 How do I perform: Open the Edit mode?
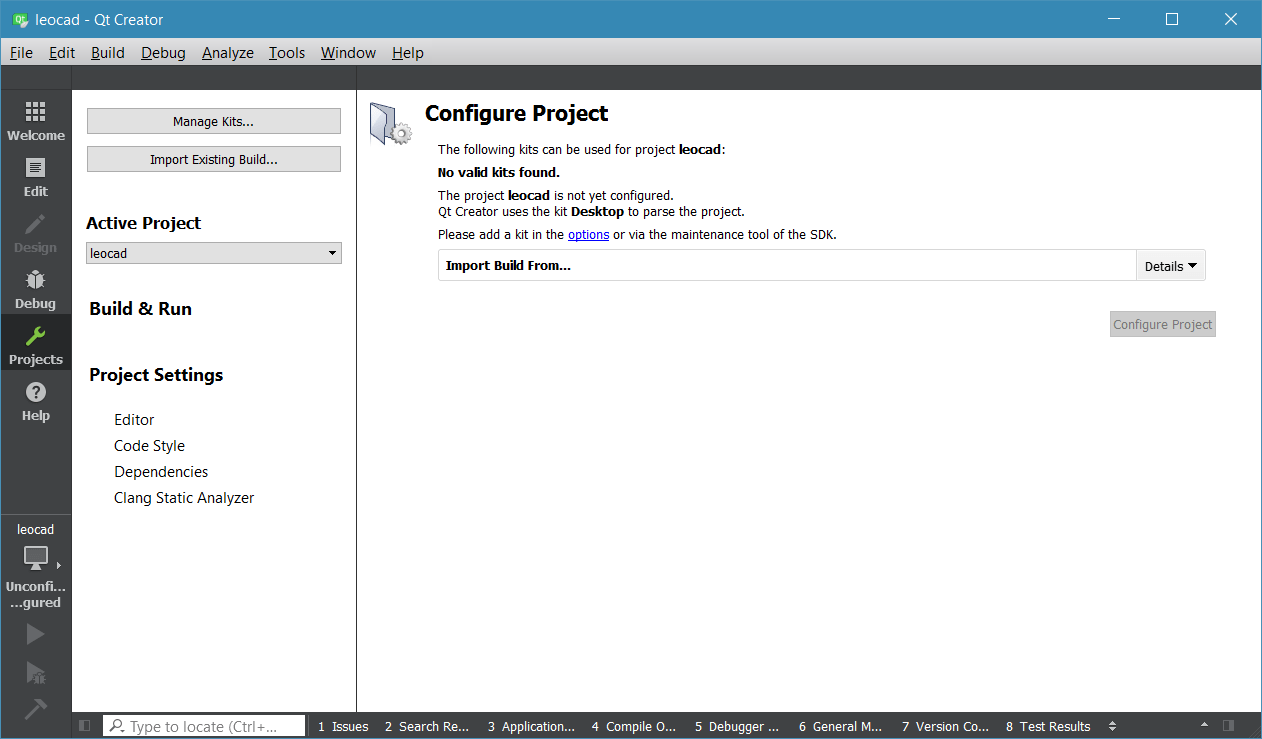tap(36, 176)
